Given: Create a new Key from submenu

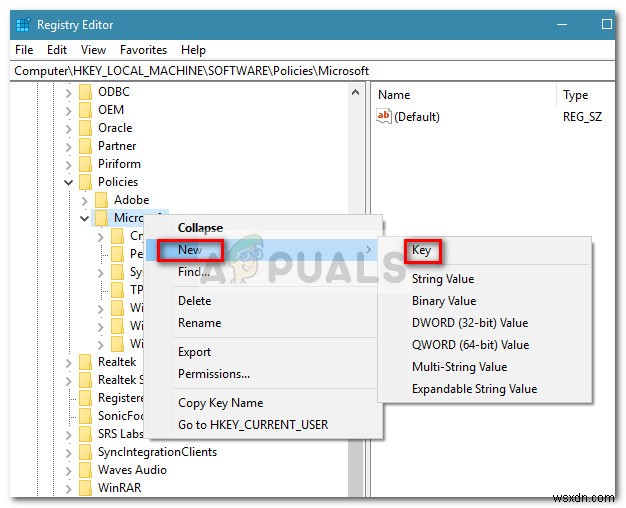Looking at the screenshot, I should coord(484,250).
